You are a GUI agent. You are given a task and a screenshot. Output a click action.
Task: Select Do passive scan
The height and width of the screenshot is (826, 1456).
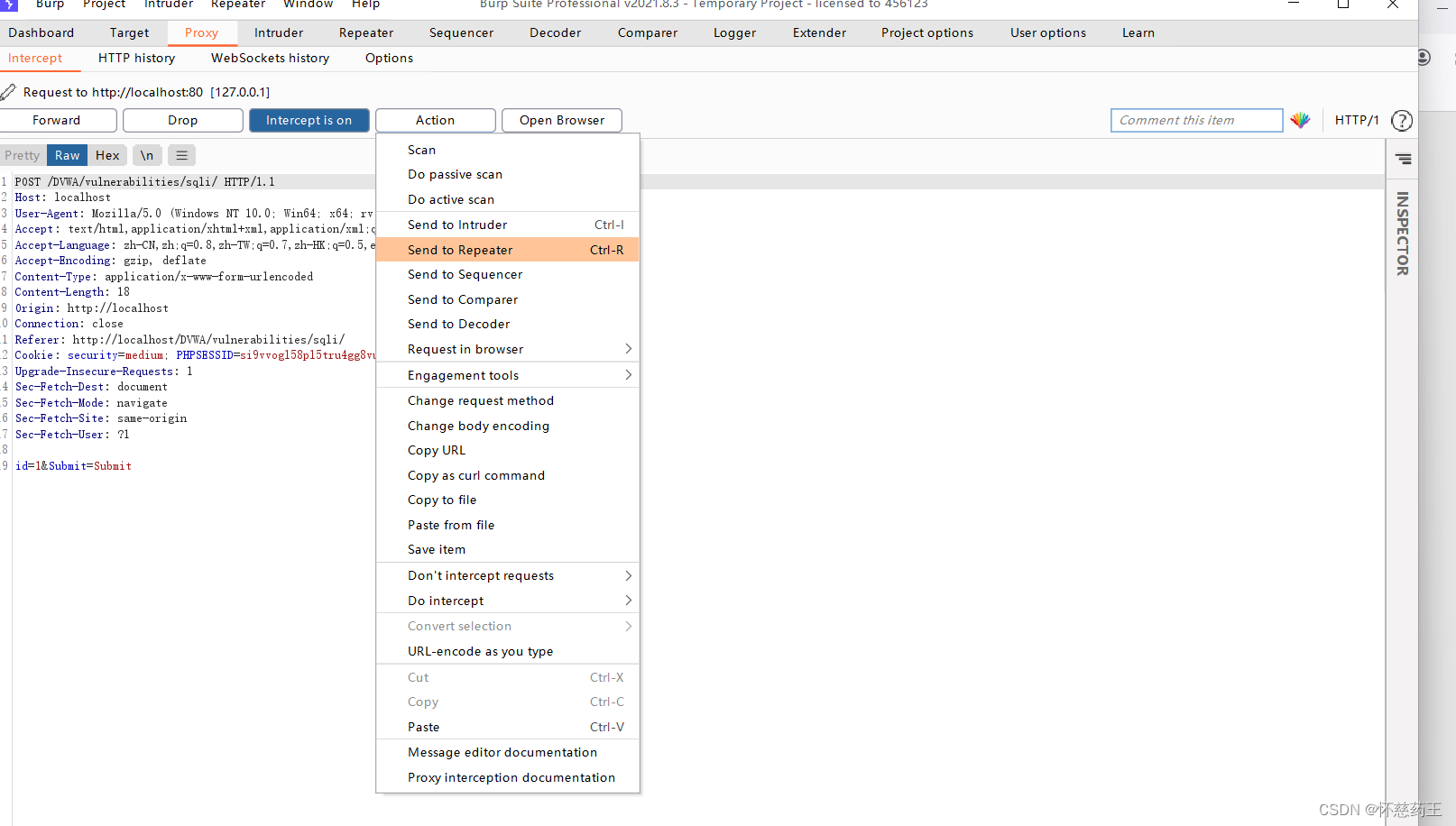point(507,174)
